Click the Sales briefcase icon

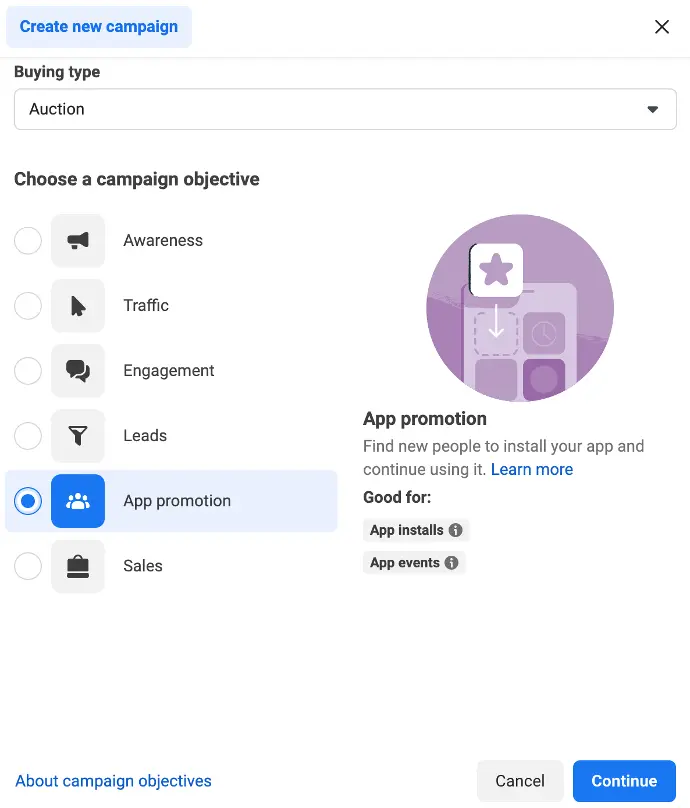(x=78, y=566)
